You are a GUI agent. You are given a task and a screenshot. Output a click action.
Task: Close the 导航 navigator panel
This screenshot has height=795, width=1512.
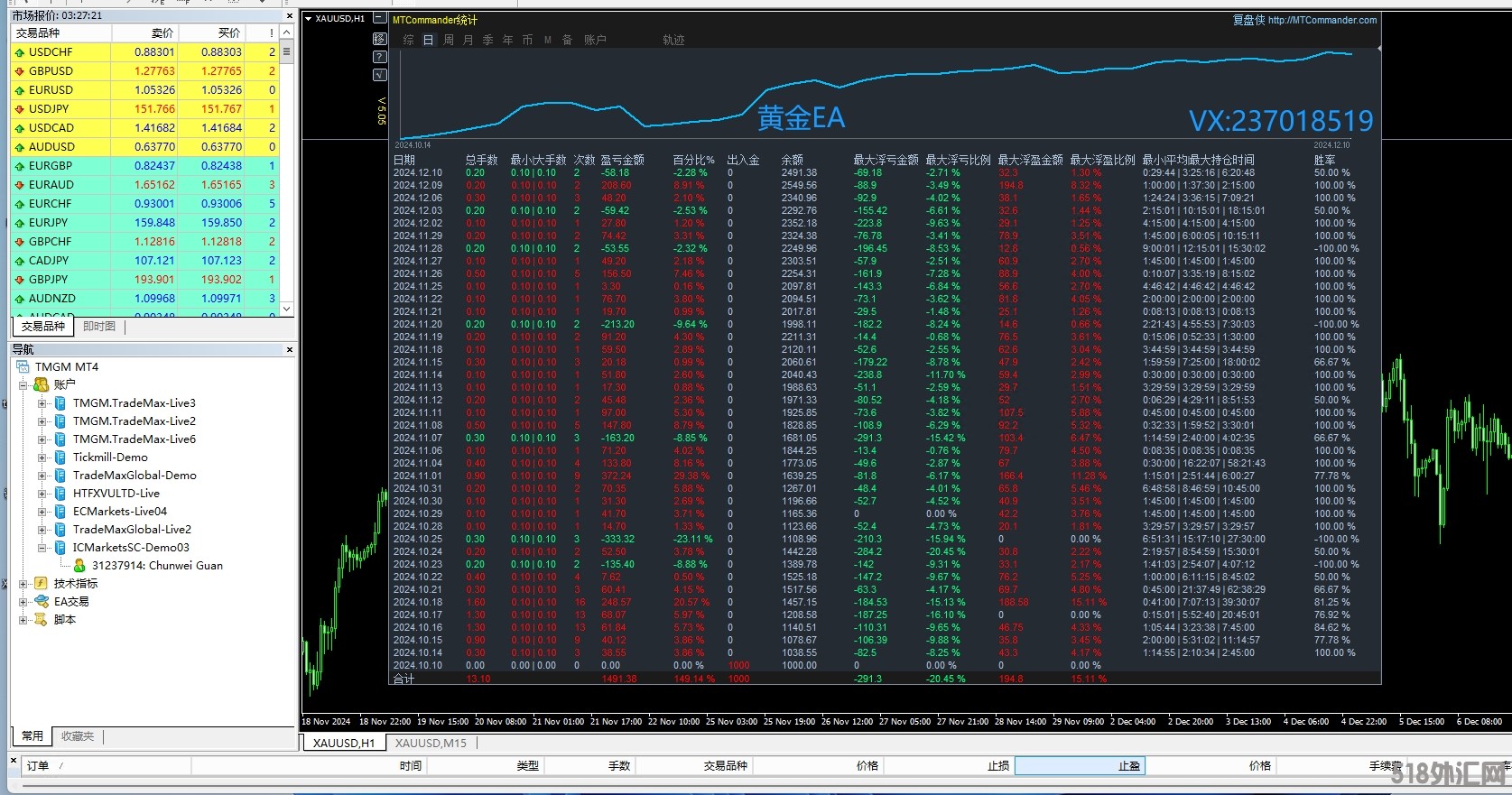289,350
